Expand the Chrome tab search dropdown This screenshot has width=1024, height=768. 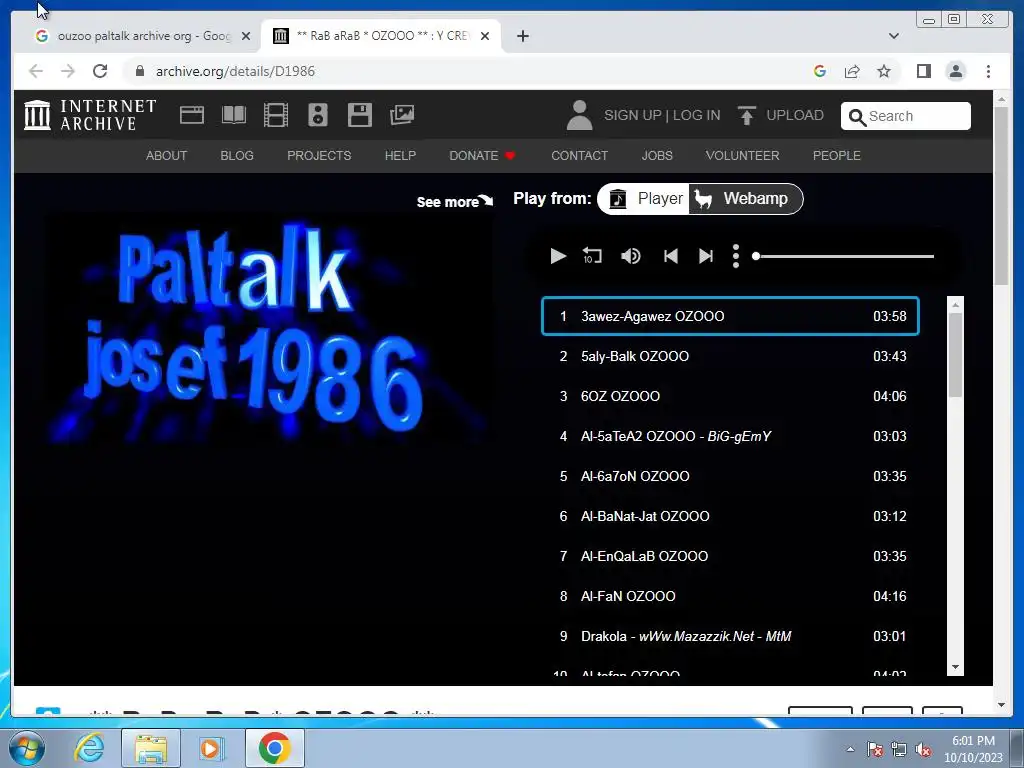point(894,36)
